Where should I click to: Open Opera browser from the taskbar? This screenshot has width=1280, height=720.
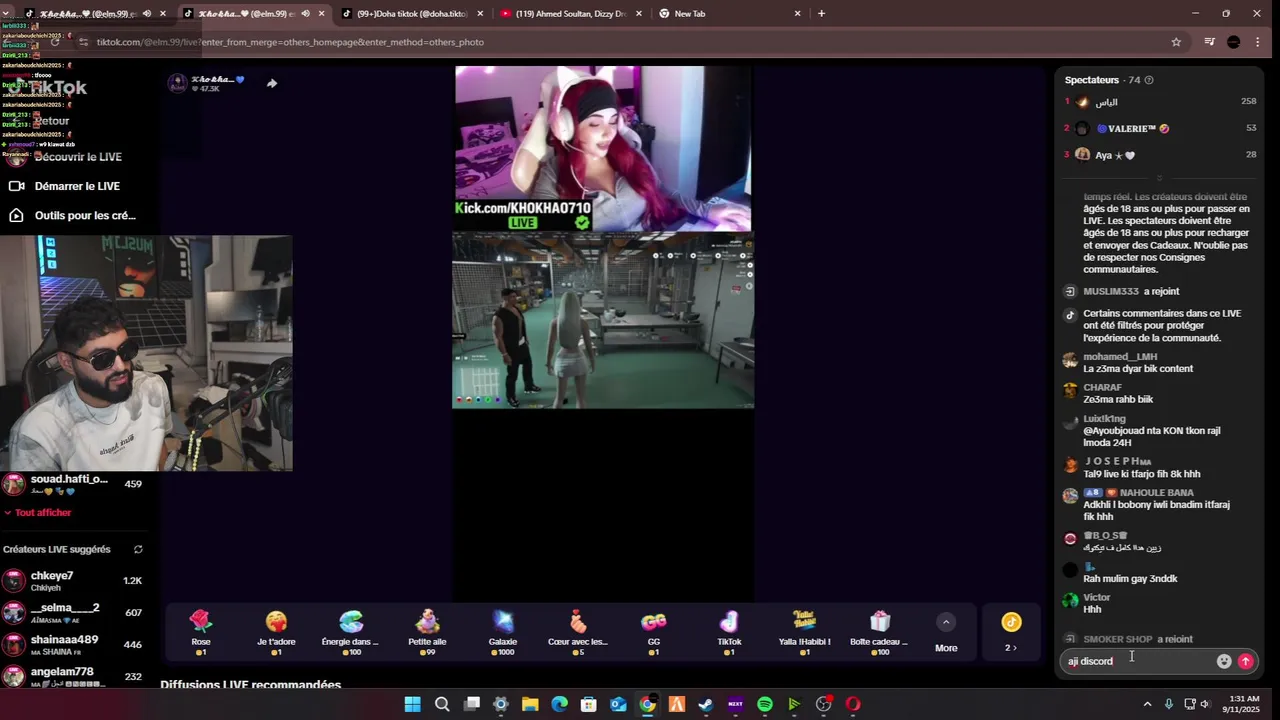click(x=853, y=704)
